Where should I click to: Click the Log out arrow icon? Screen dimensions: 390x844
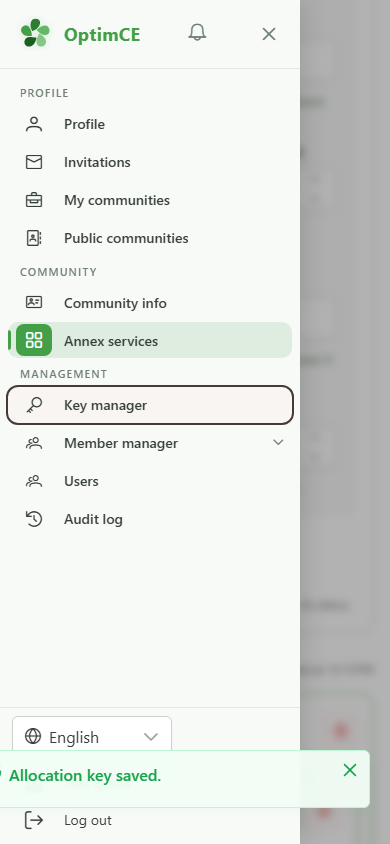pos(34,820)
